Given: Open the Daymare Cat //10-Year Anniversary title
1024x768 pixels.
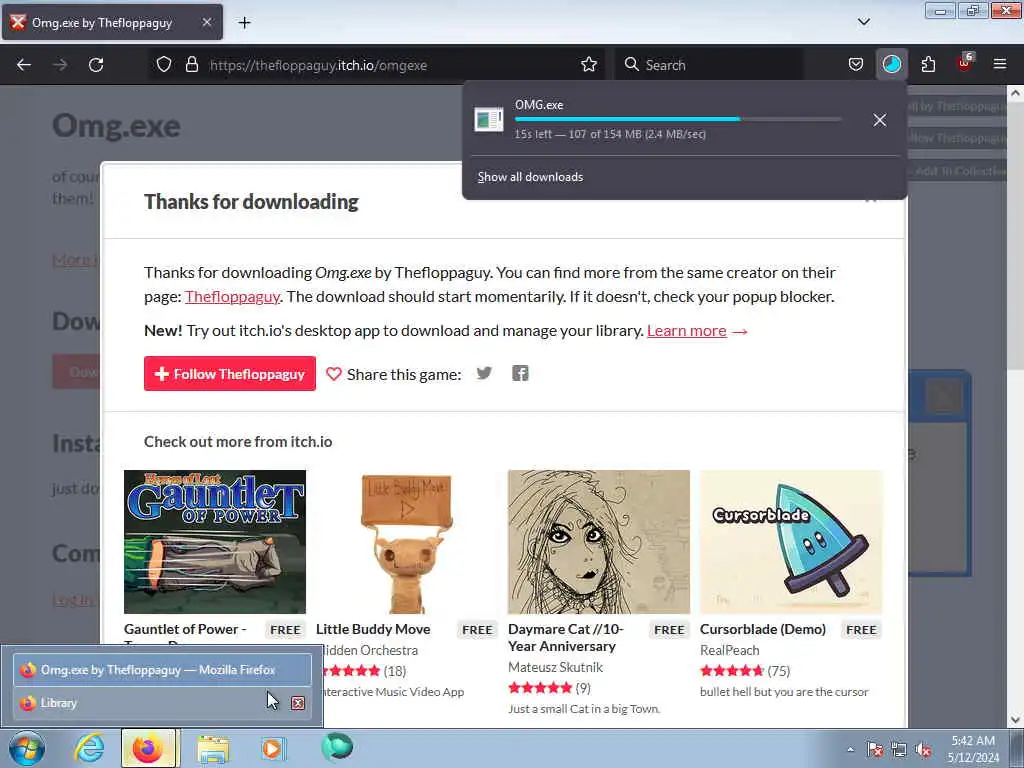Looking at the screenshot, I should click(x=566, y=637).
